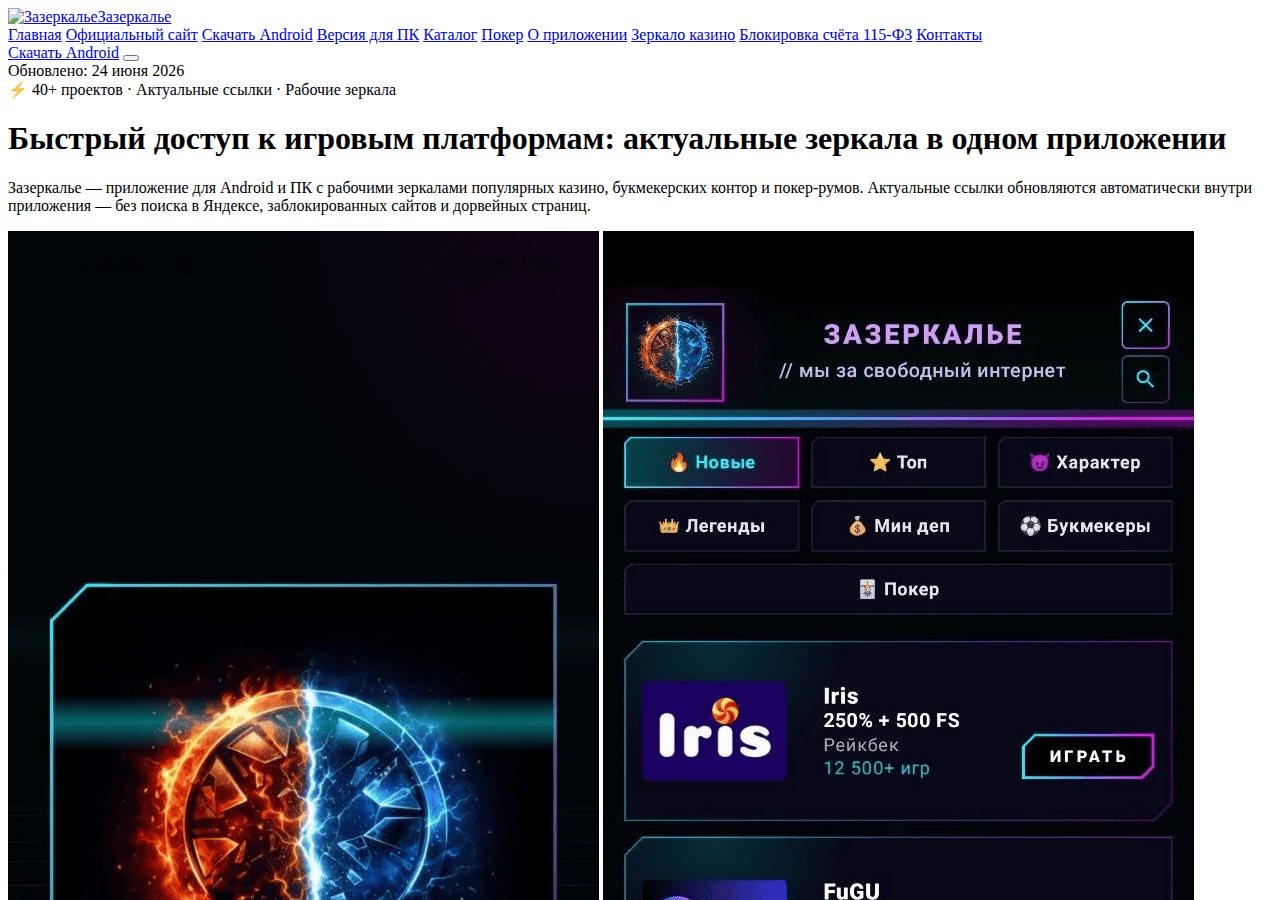The width and height of the screenshot is (1280, 900).
Task: Open Блокировка счёта 115-ФЗ link
Action: point(826,35)
